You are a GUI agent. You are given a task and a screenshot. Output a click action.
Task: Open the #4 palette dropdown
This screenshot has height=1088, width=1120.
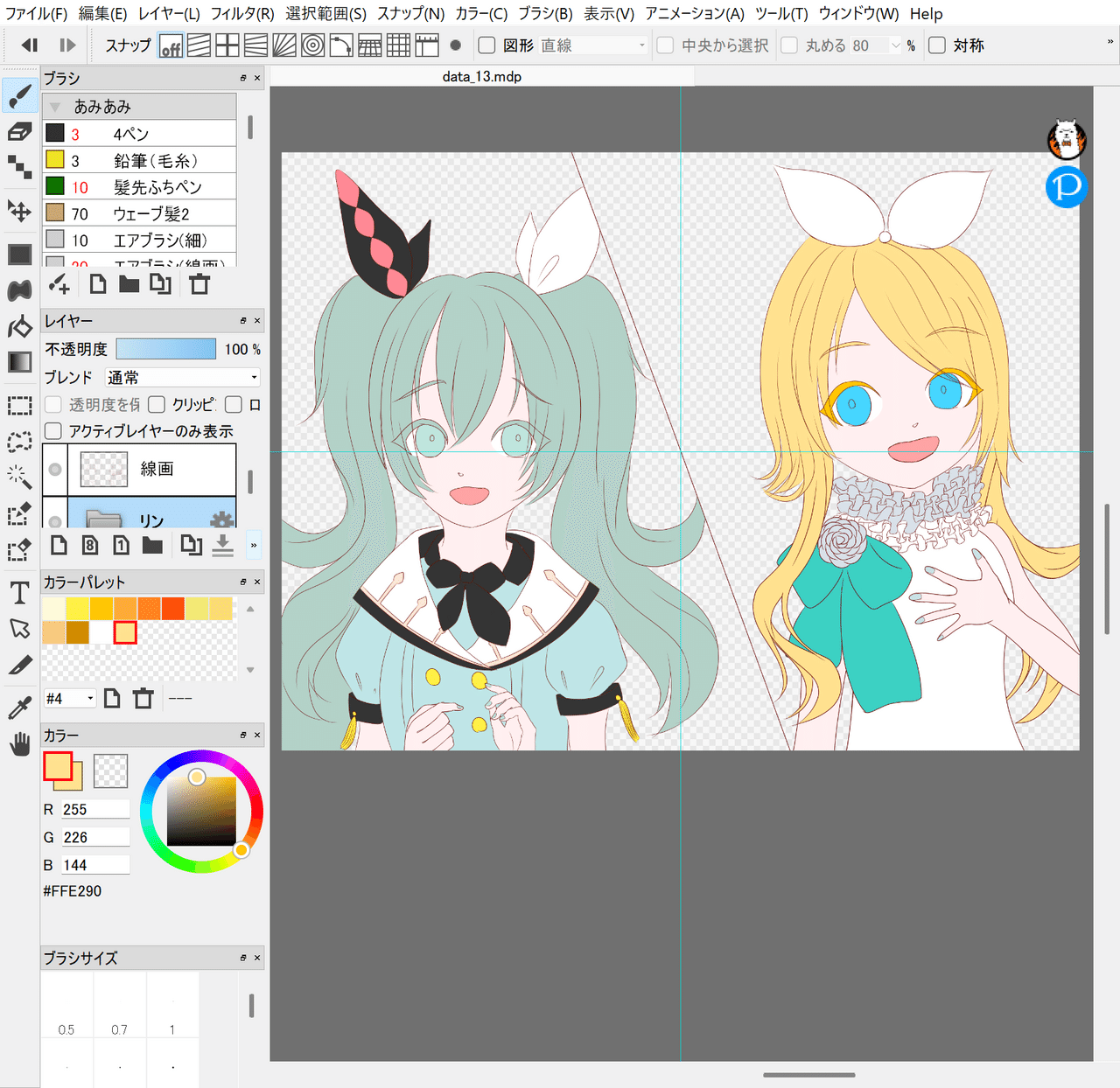pyautogui.click(x=69, y=698)
